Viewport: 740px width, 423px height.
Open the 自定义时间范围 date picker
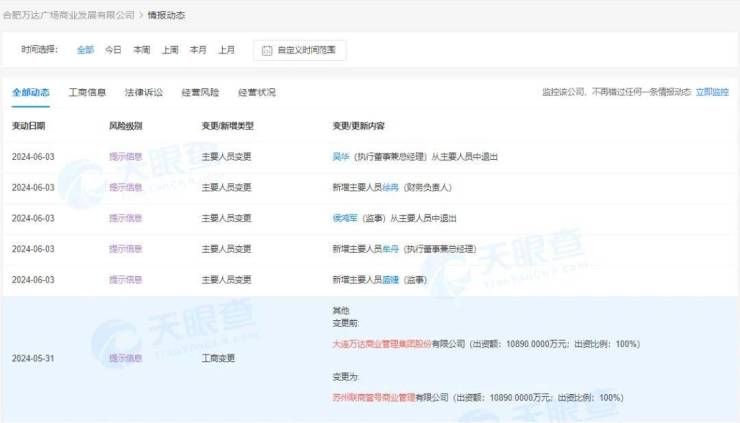[306, 49]
